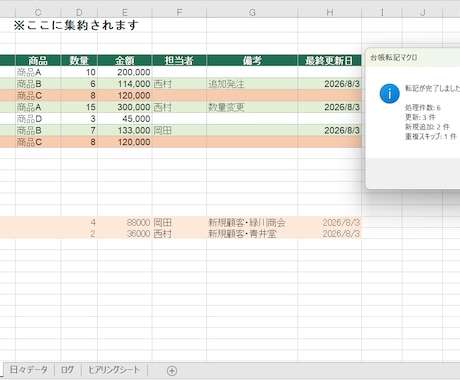460x380 pixels.
Task: Click the 処理件数: 6 line in dialog
Action: [x=423, y=108]
